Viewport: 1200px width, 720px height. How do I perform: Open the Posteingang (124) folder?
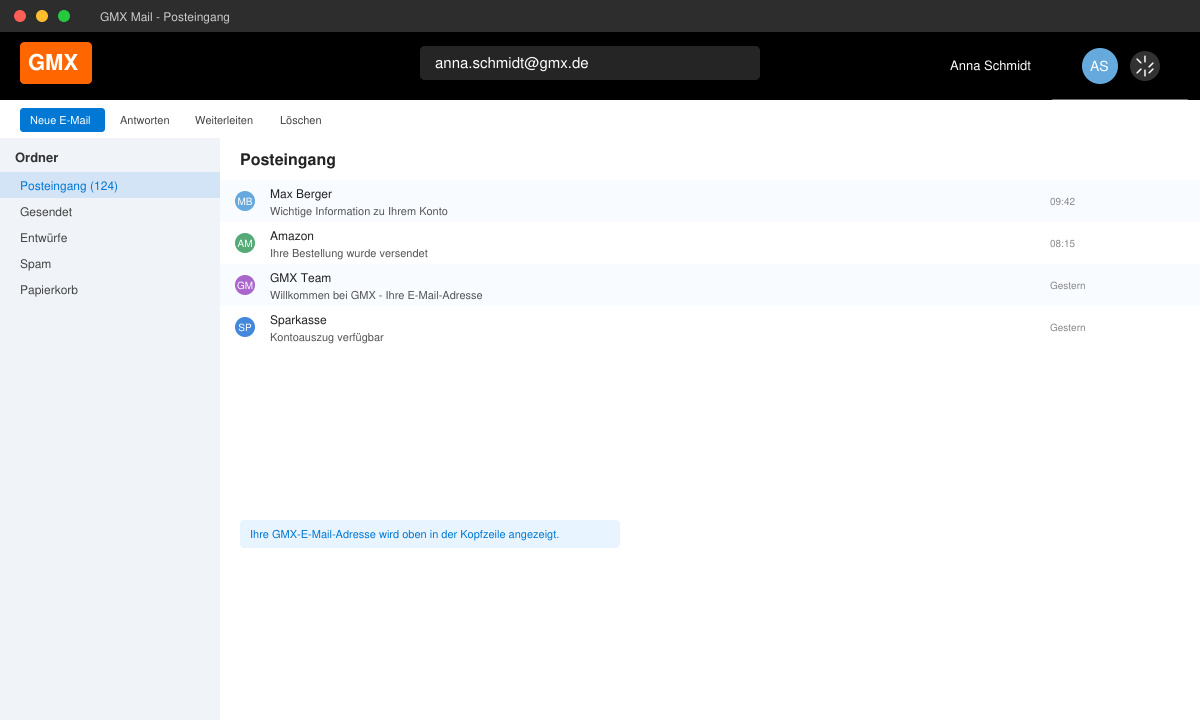click(110, 185)
